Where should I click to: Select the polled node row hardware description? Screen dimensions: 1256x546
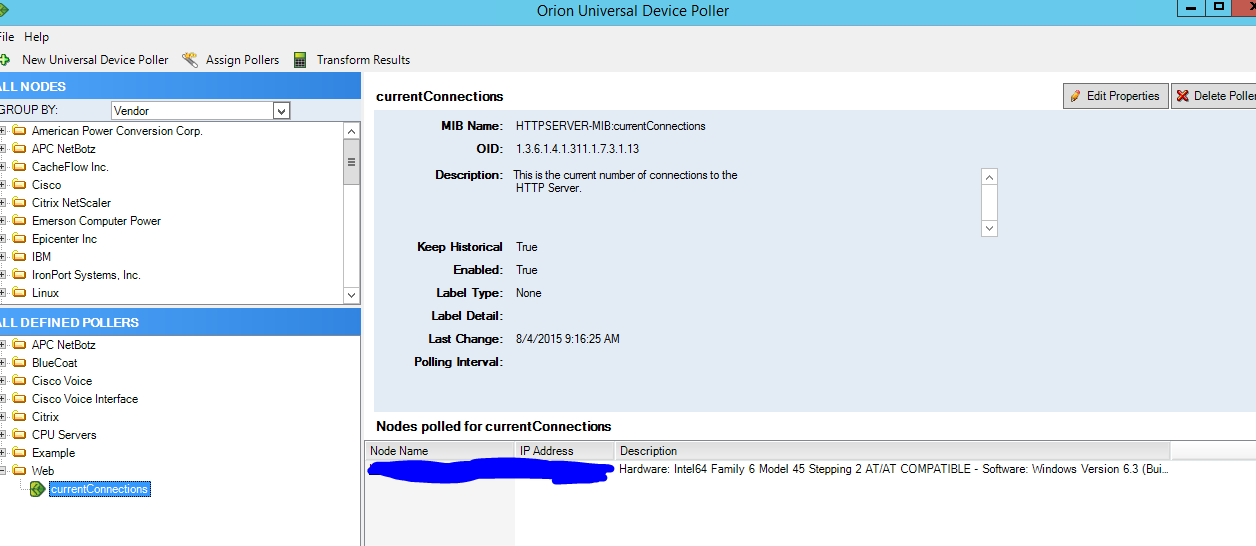click(x=894, y=469)
